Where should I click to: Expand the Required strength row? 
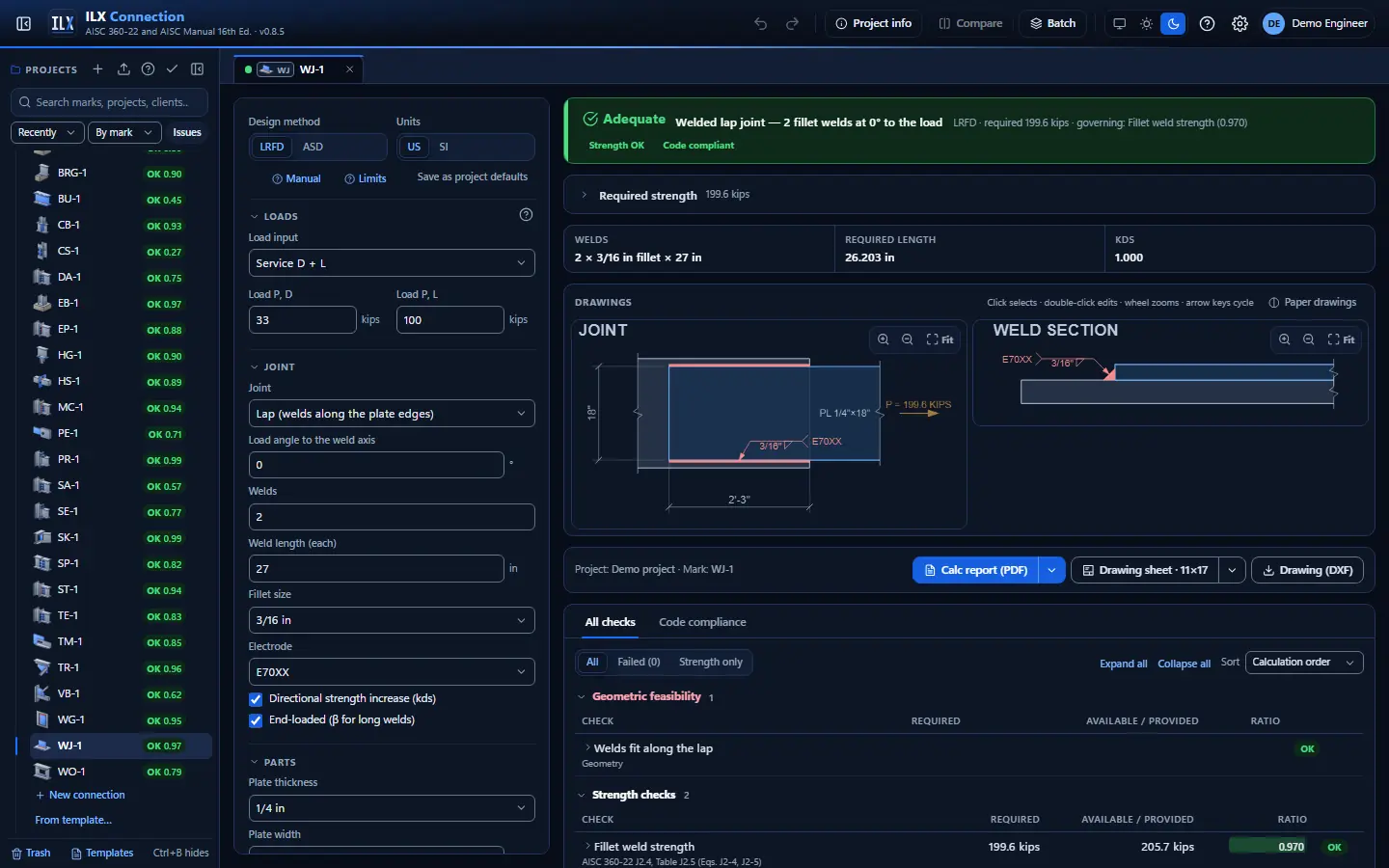pyautogui.click(x=969, y=195)
